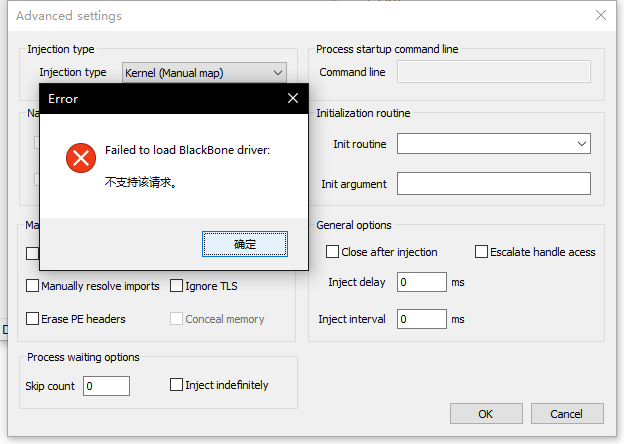Screen dimensions: 624x444
Task: Tick the Ignore TLS checkbox
Action: click(177, 286)
